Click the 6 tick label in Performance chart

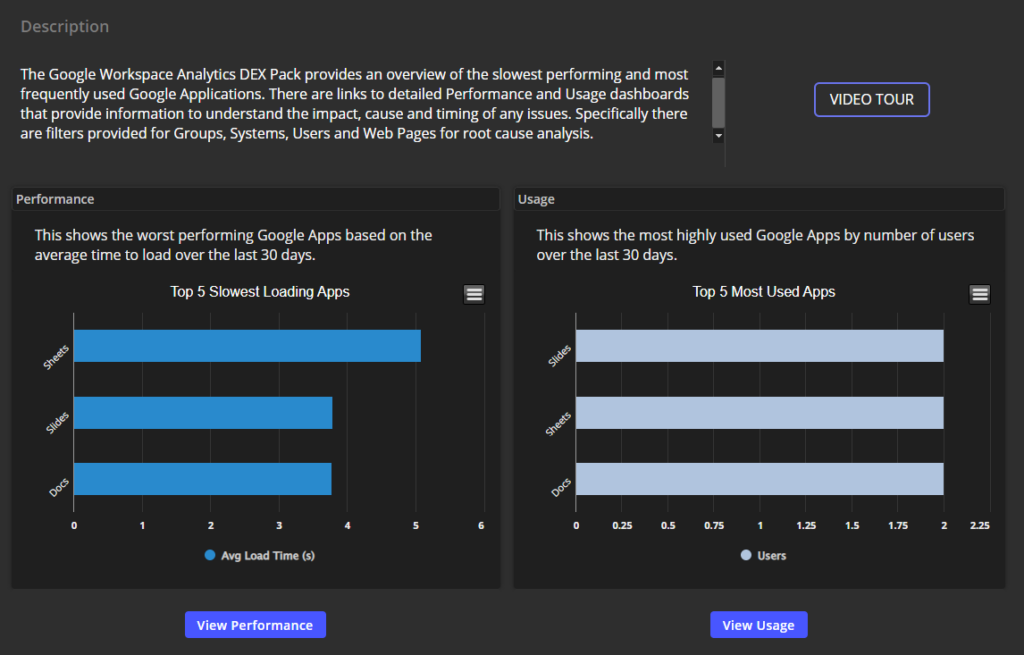[481, 525]
